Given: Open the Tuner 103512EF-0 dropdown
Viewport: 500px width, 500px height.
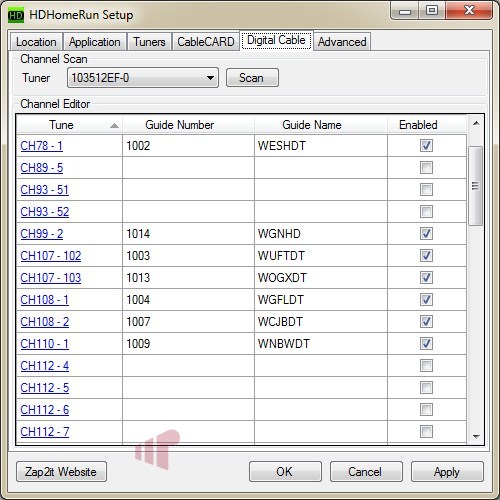Looking at the screenshot, I should (143, 78).
